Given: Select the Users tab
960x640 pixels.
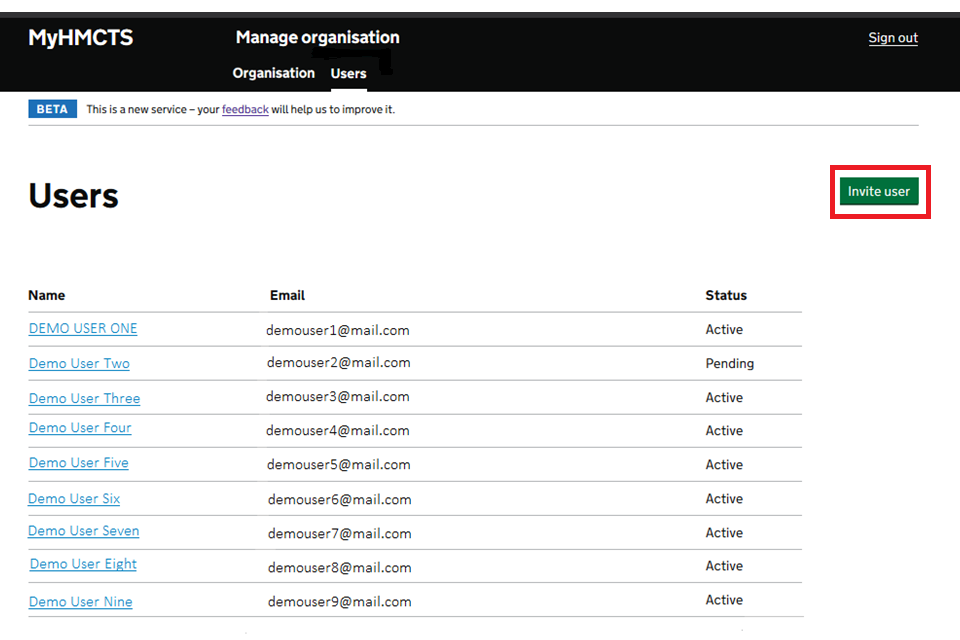Looking at the screenshot, I should (348, 74).
